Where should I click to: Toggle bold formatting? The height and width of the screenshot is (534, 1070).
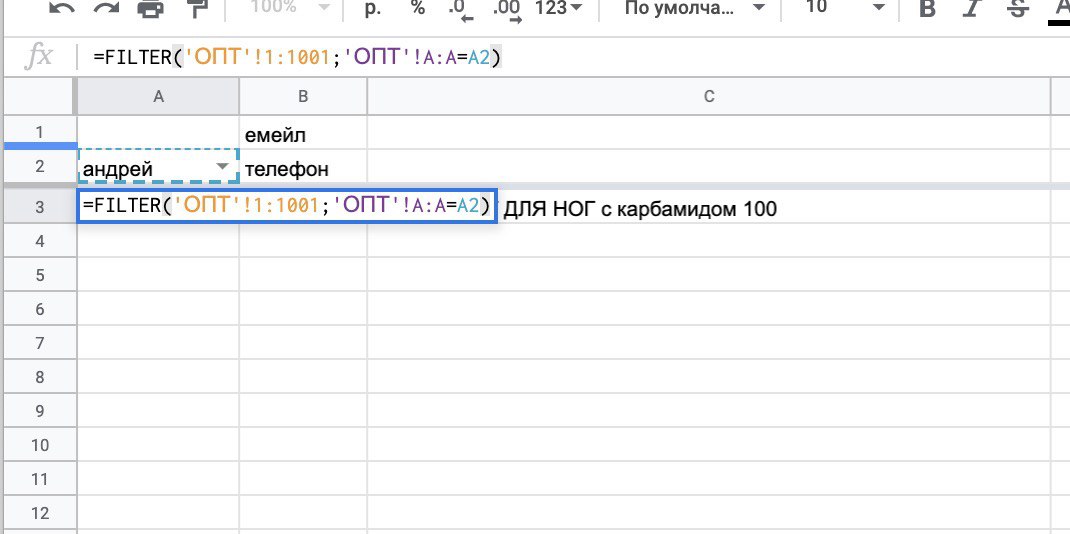(927, 8)
